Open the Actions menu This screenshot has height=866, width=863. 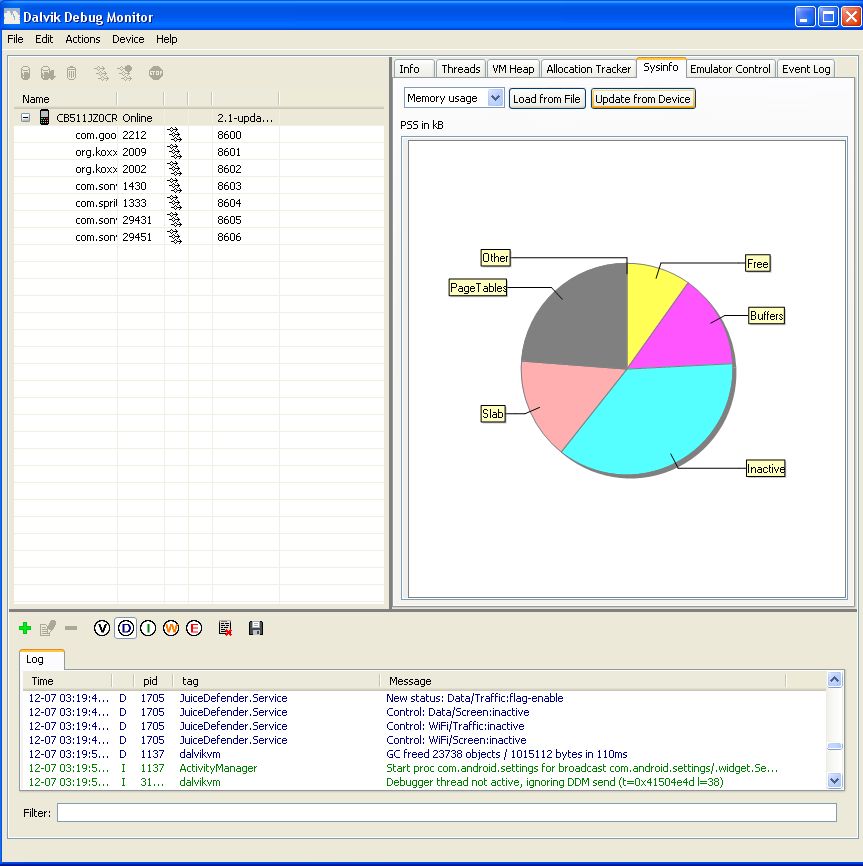click(x=83, y=39)
